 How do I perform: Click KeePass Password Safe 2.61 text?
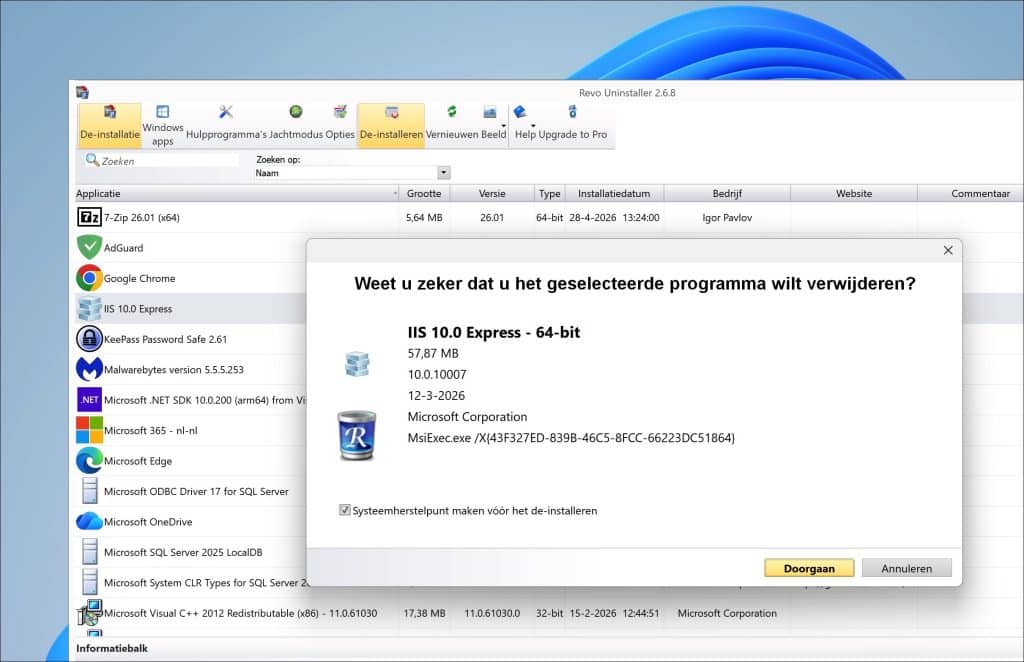[x=166, y=339]
